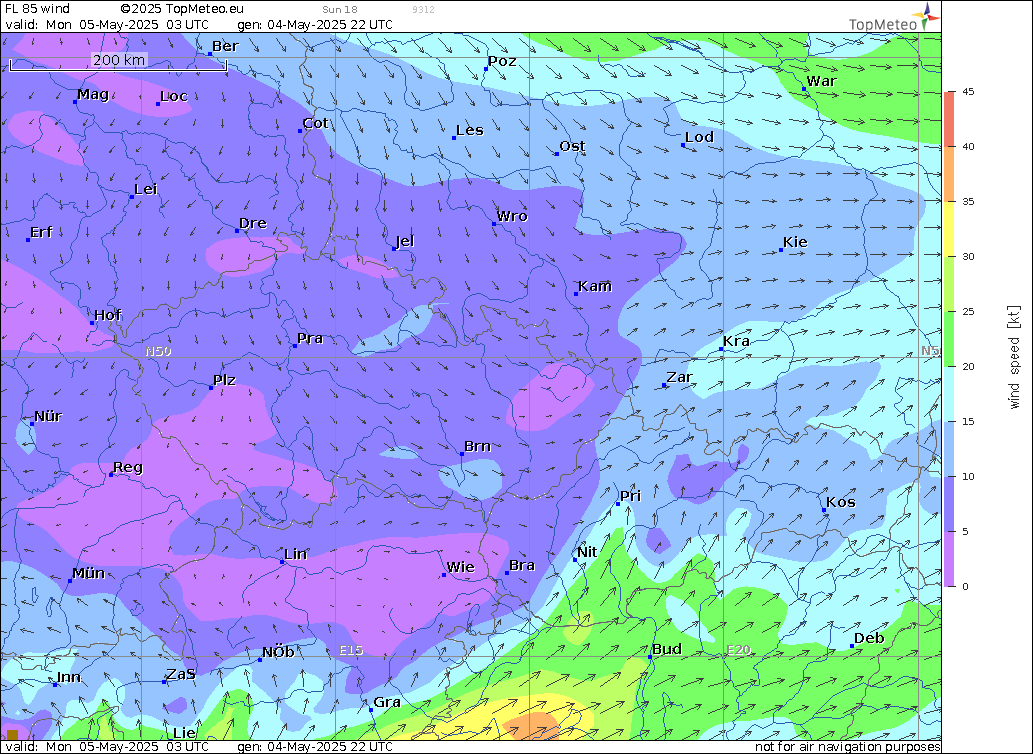Select the 'Nit' city label
Image resolution: width=1033 pixels, height=754 pixels.
pyautogui.click(x=587, y=552)
